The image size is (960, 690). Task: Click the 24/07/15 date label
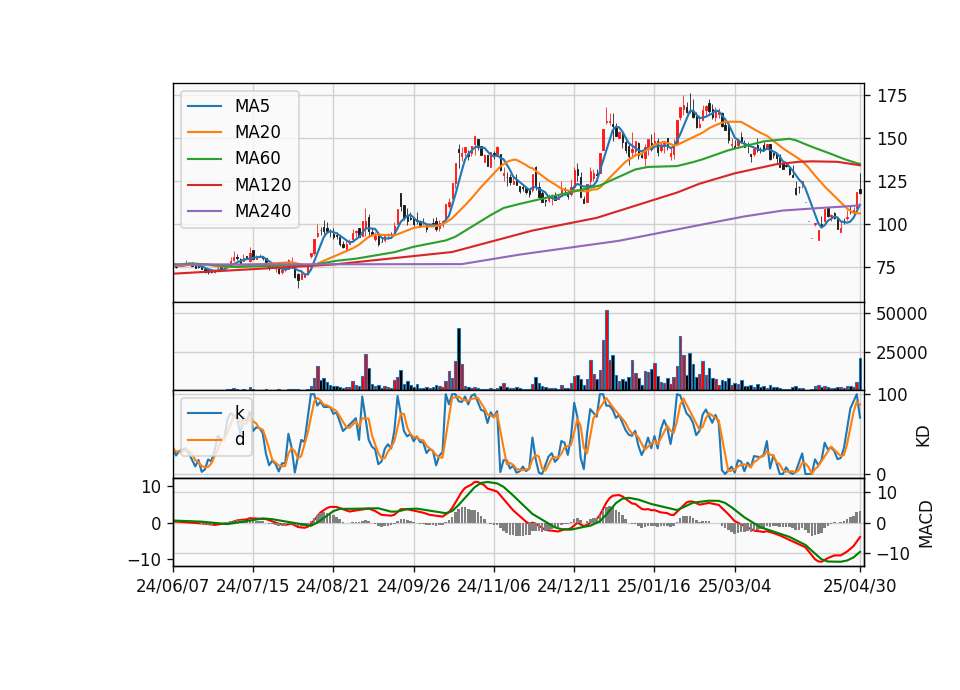252,586
